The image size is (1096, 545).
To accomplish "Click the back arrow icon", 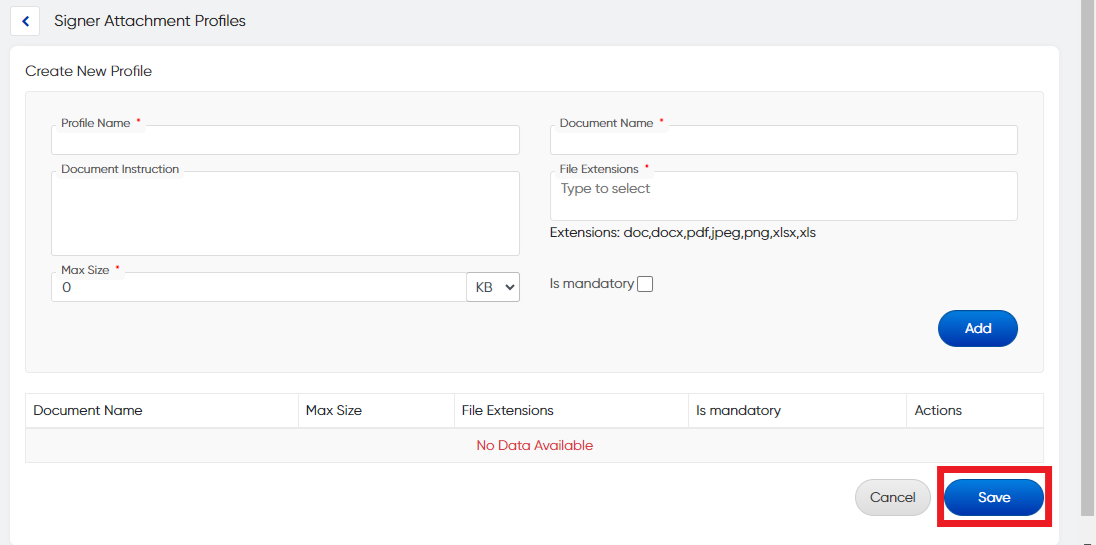I will 25,21.
